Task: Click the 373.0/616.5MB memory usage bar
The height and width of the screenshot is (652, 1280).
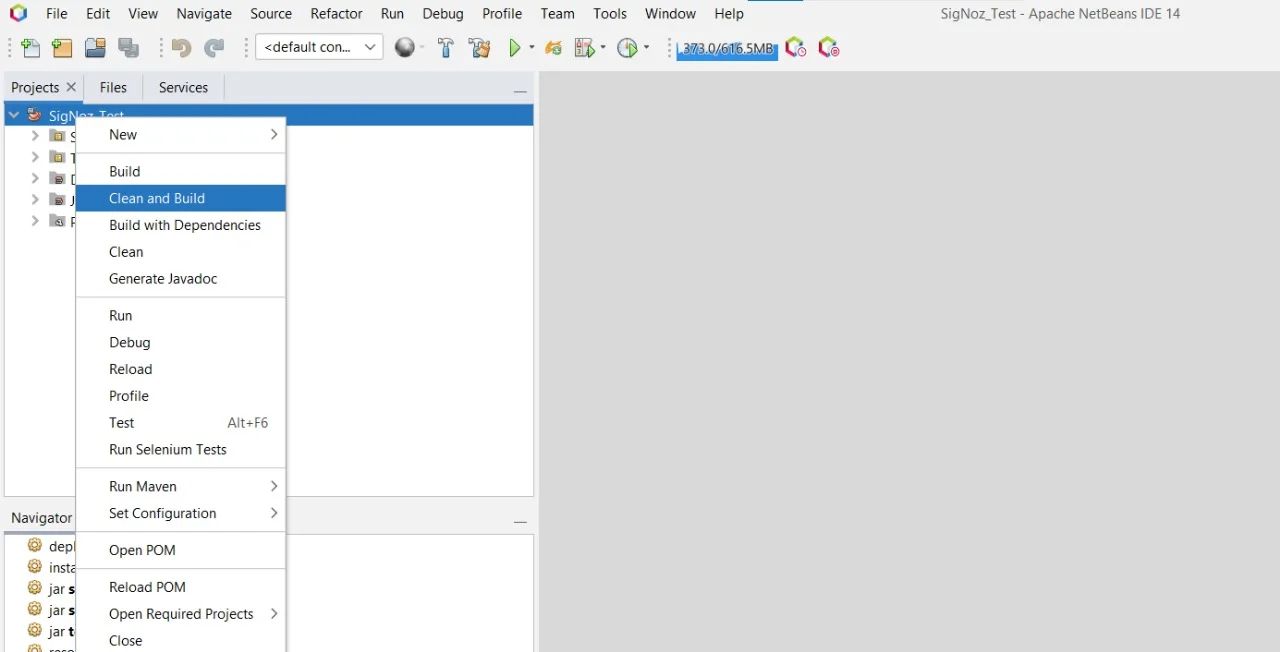Action: pyautogui.click(x=727, y=48)
